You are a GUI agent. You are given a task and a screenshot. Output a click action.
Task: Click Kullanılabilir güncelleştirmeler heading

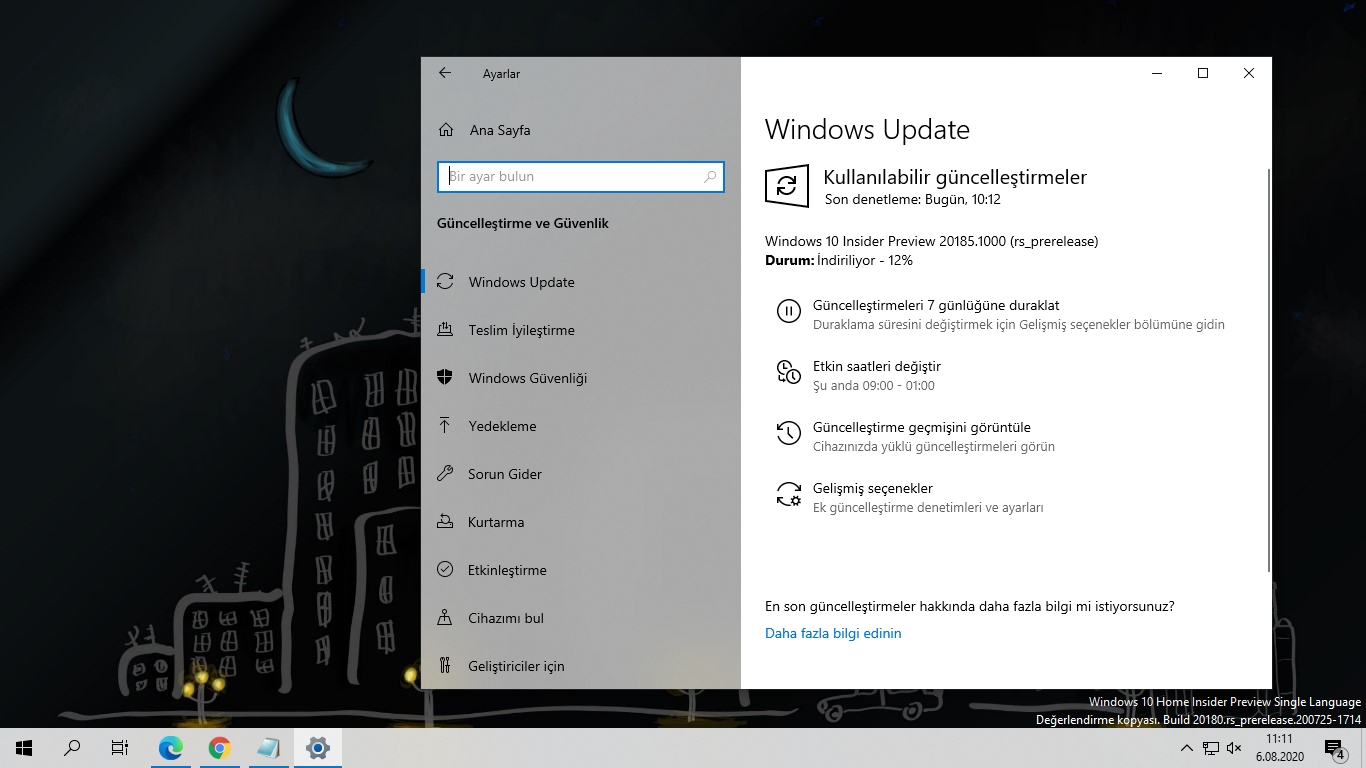(955, 177)
